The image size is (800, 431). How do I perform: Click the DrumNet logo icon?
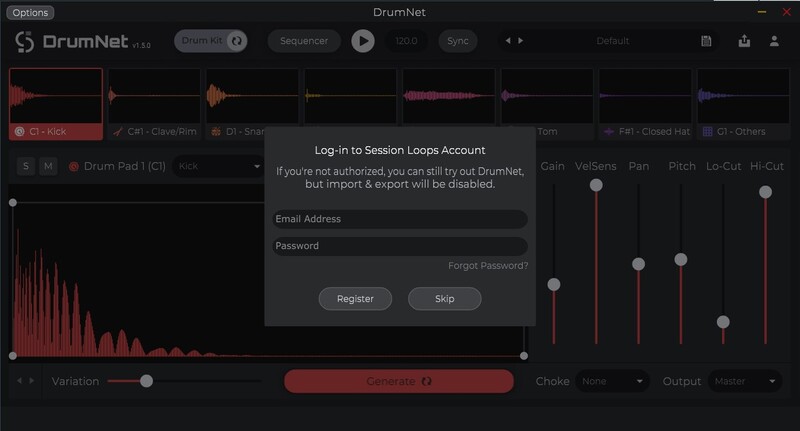coord(24,42)
